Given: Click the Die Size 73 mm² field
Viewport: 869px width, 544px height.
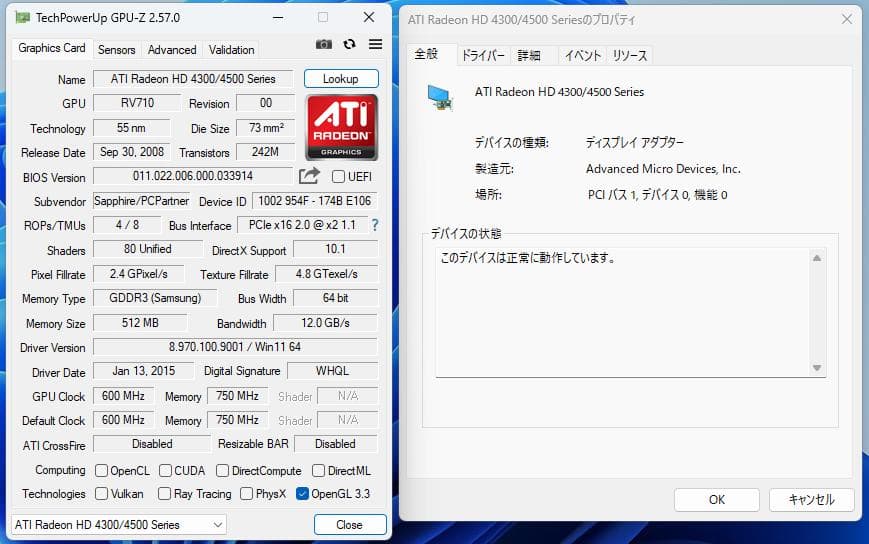Looking at the screenshot, I should click(265, 127).
